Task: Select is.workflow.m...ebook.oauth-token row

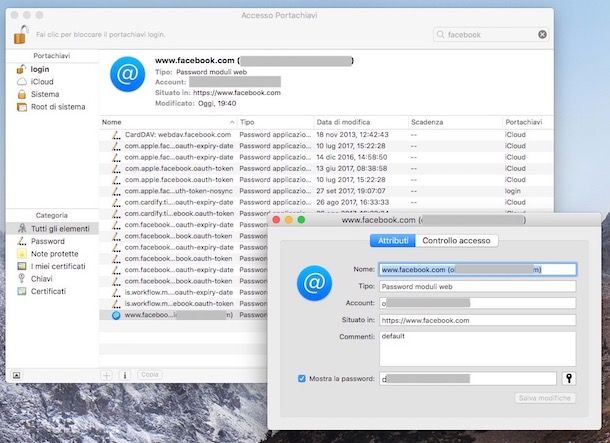Action: (184, 304)
